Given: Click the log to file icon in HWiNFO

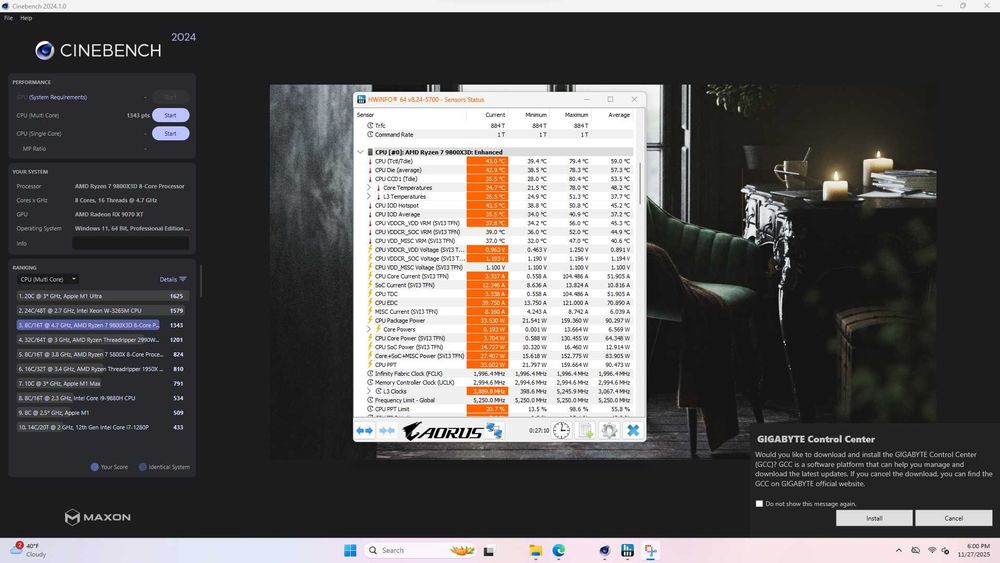Looking at the screenshot, I should [585, 430].
